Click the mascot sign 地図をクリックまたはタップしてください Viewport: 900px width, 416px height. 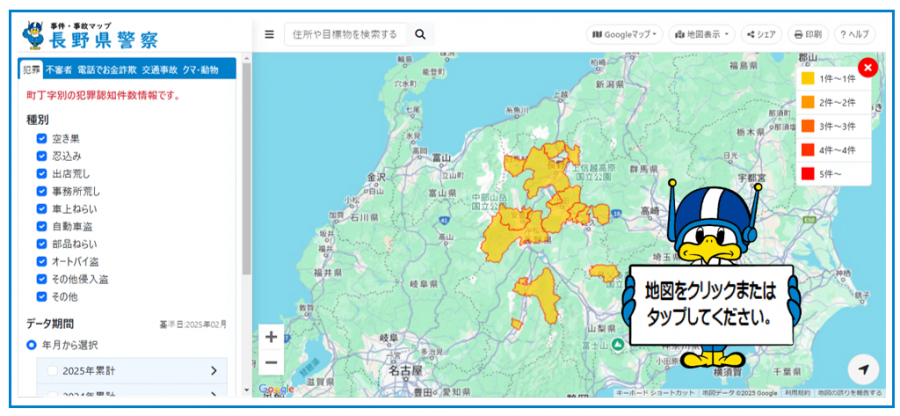coord(711,304)
